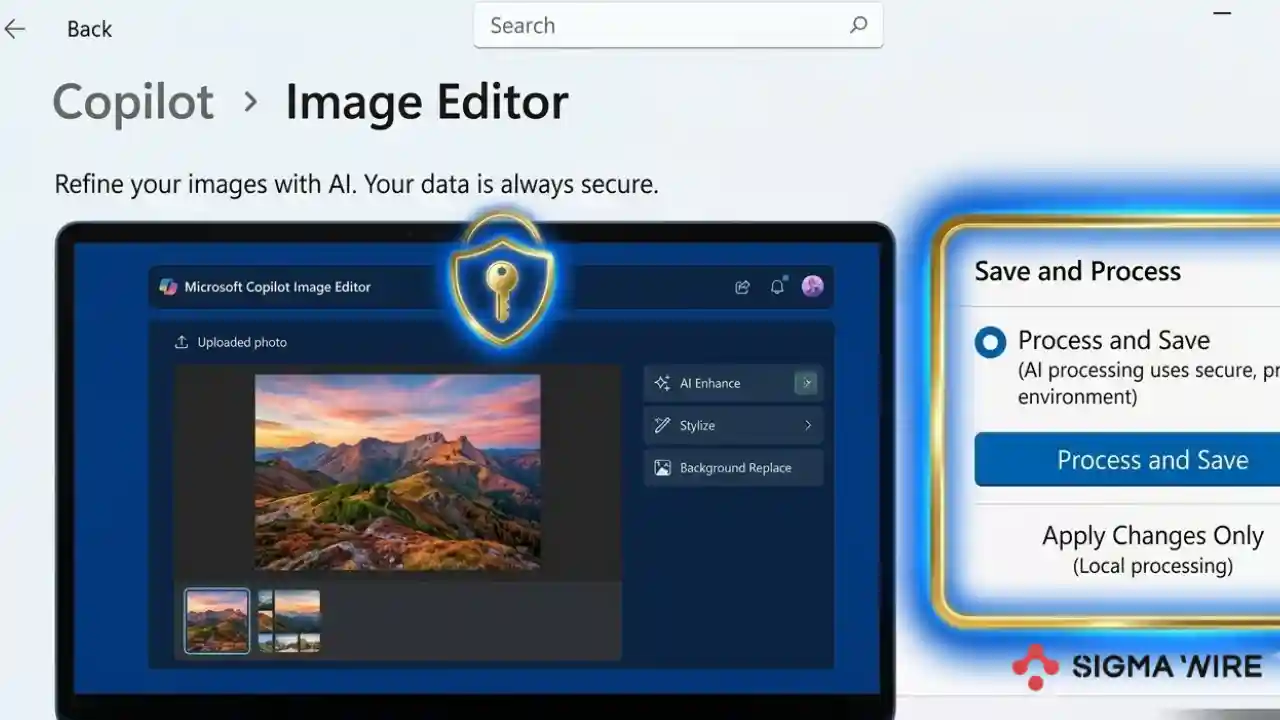Click the Uploaded photo label

(242, 342)
